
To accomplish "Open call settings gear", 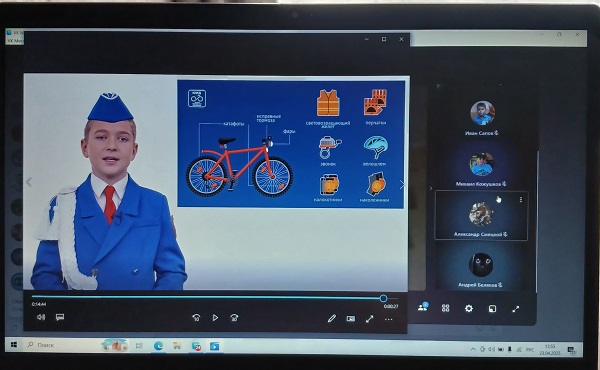I will pyautogui.click(x=469, y=308).
